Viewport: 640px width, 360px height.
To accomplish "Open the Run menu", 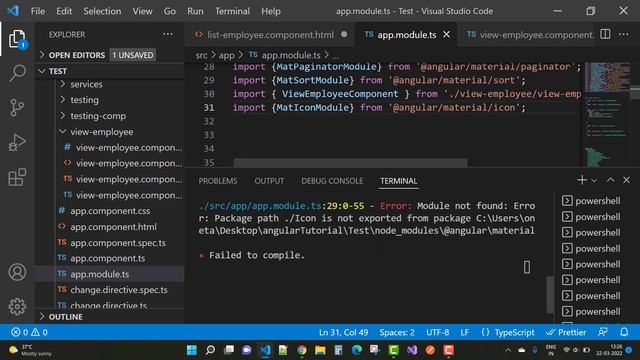I will [x=195, y=11].
